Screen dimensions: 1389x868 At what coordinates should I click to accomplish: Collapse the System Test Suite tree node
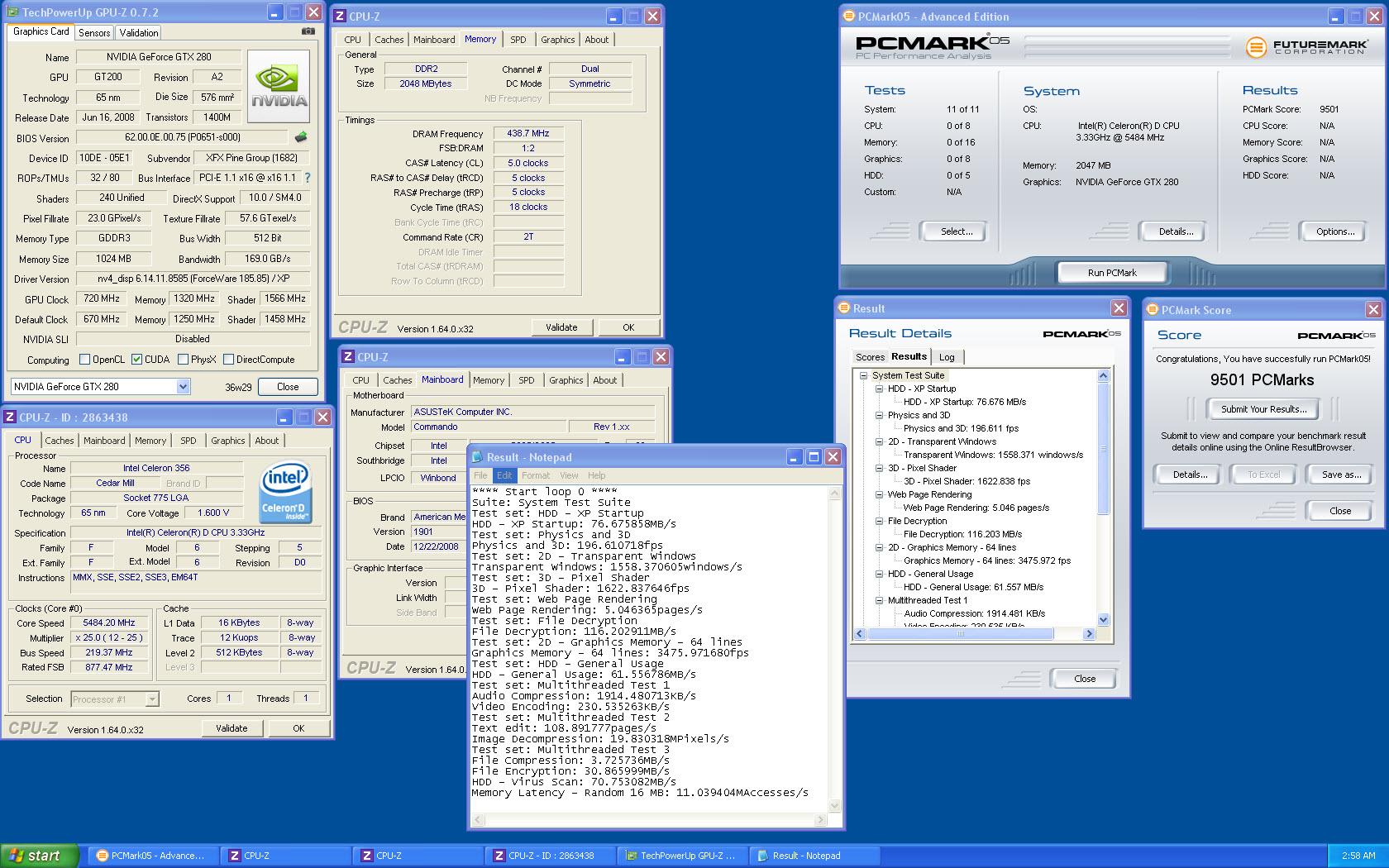point(864,375)
